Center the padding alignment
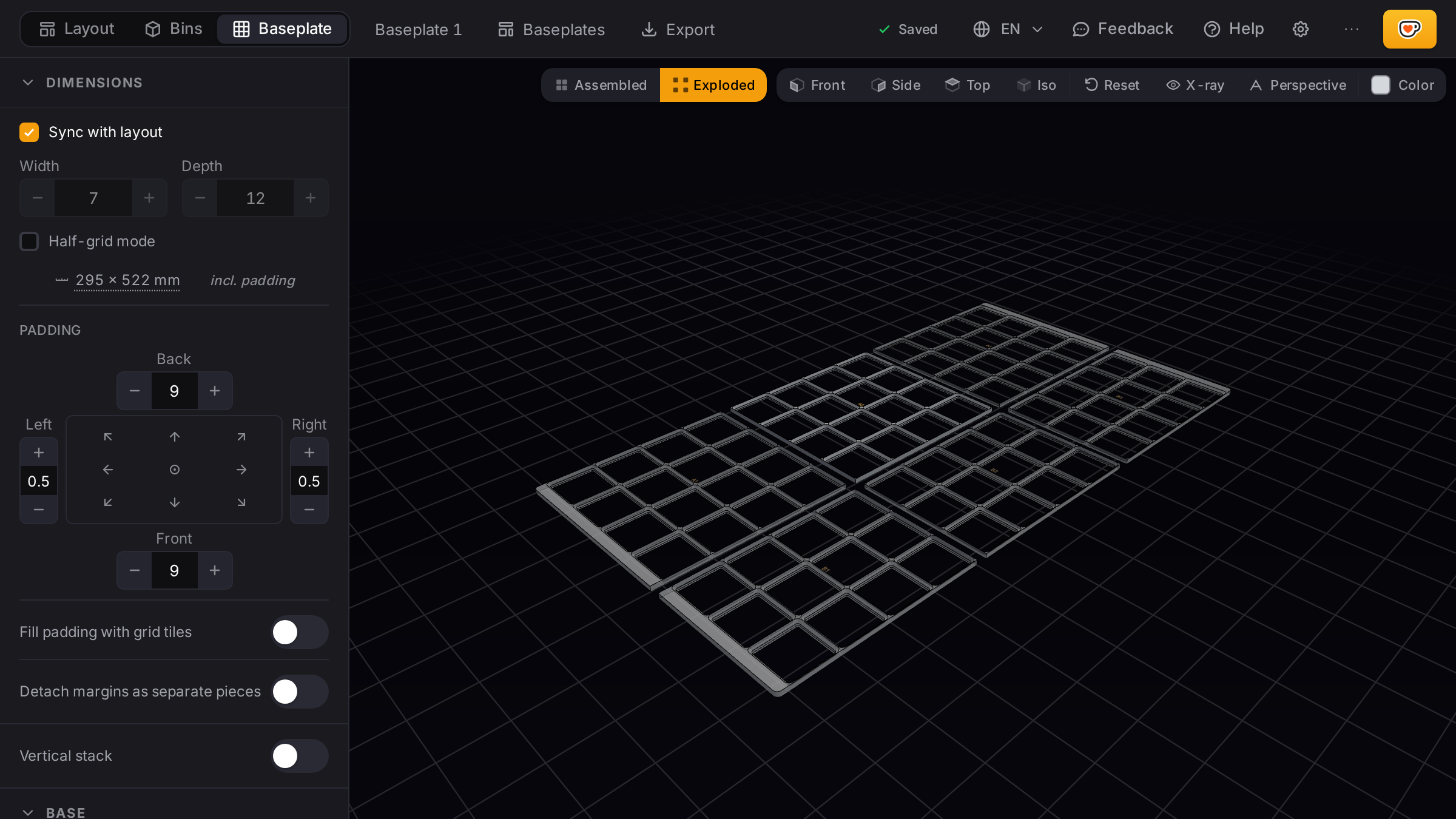The width and height of the screenshot is (1456, 819). coord(175,470)
